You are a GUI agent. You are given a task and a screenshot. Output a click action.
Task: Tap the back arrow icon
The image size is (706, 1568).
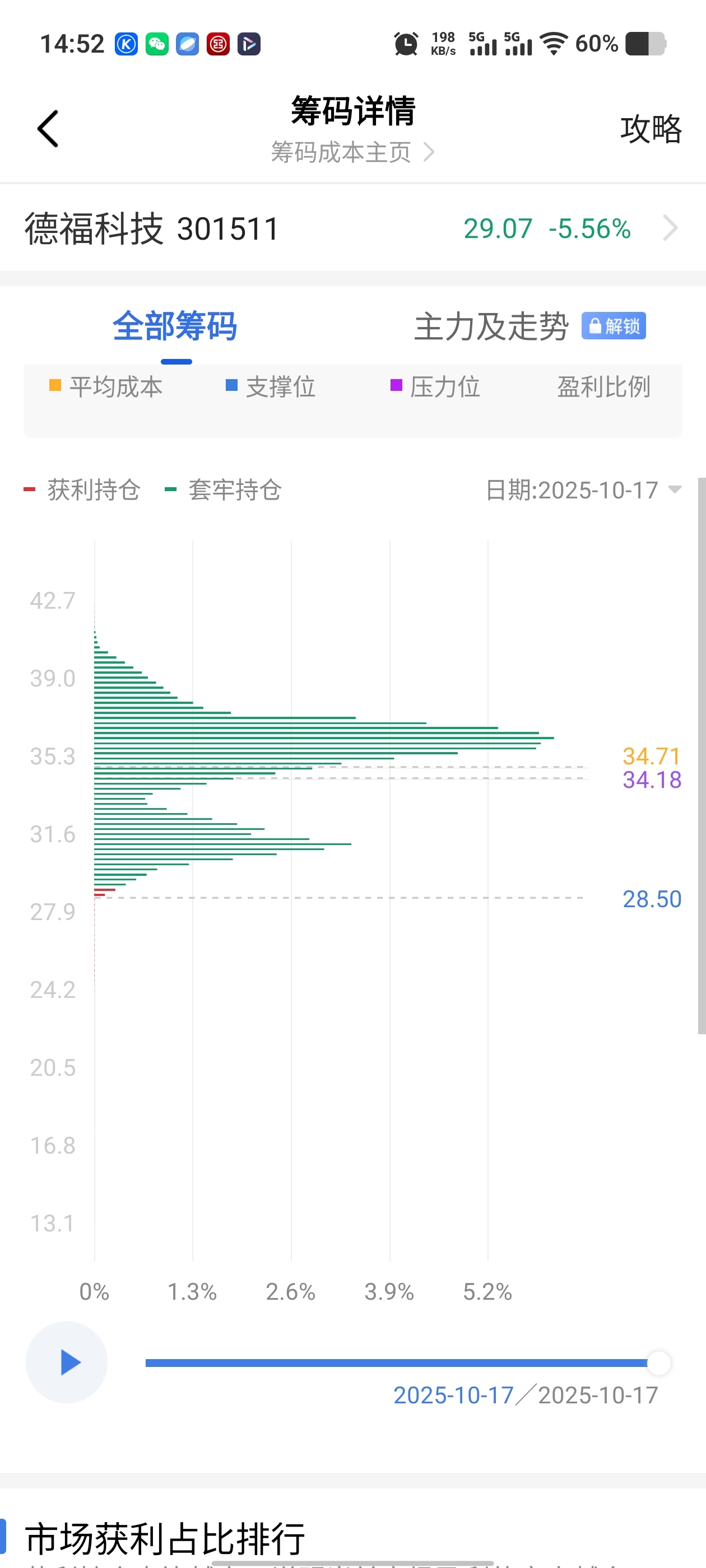[48, 128]
